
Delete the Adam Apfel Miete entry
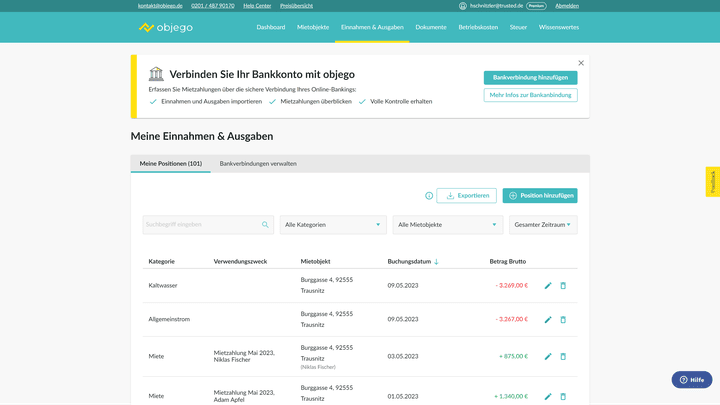(563, 396)
